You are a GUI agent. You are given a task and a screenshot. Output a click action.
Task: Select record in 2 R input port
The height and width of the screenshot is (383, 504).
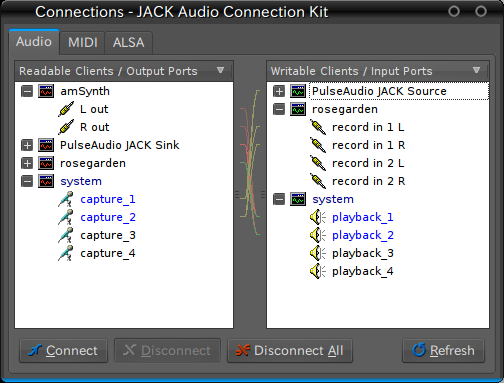point(368,181)
